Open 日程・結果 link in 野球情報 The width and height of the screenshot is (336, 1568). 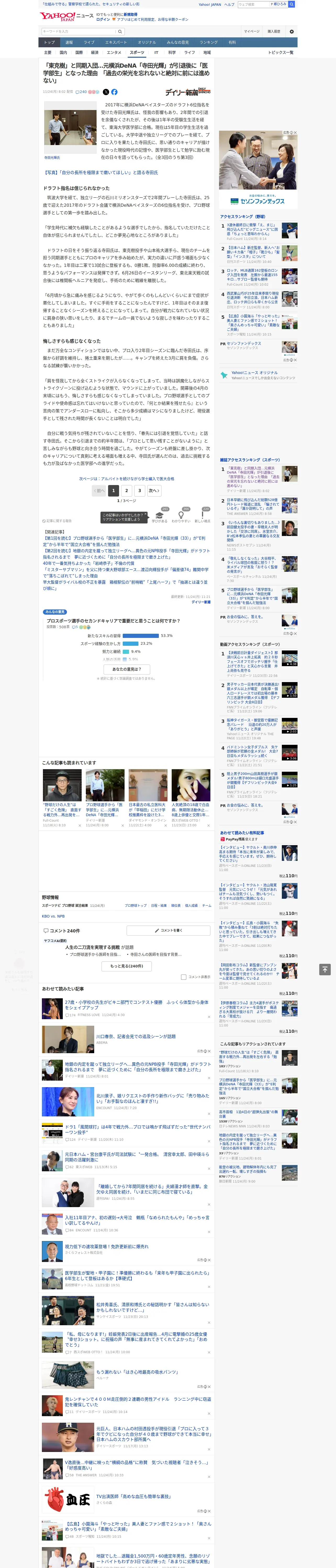159,906
